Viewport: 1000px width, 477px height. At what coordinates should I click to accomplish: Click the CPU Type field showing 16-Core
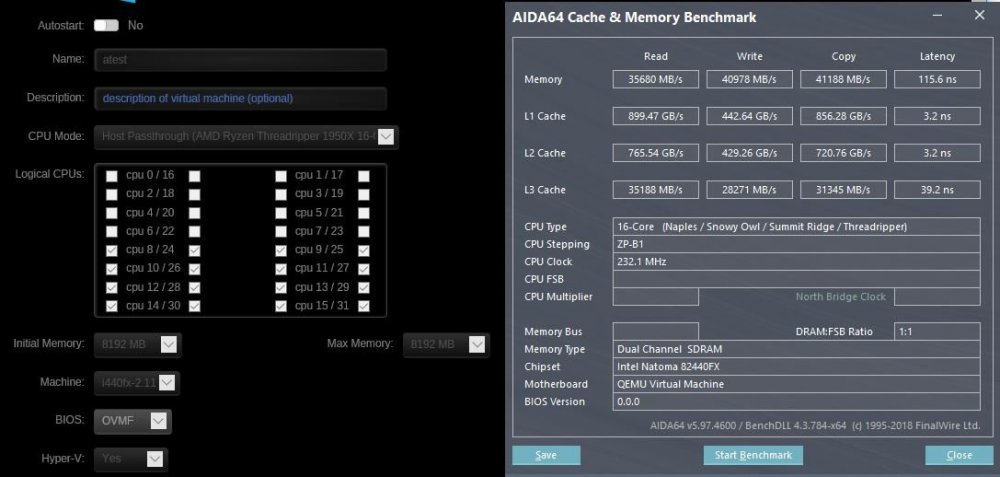(797, 226)
